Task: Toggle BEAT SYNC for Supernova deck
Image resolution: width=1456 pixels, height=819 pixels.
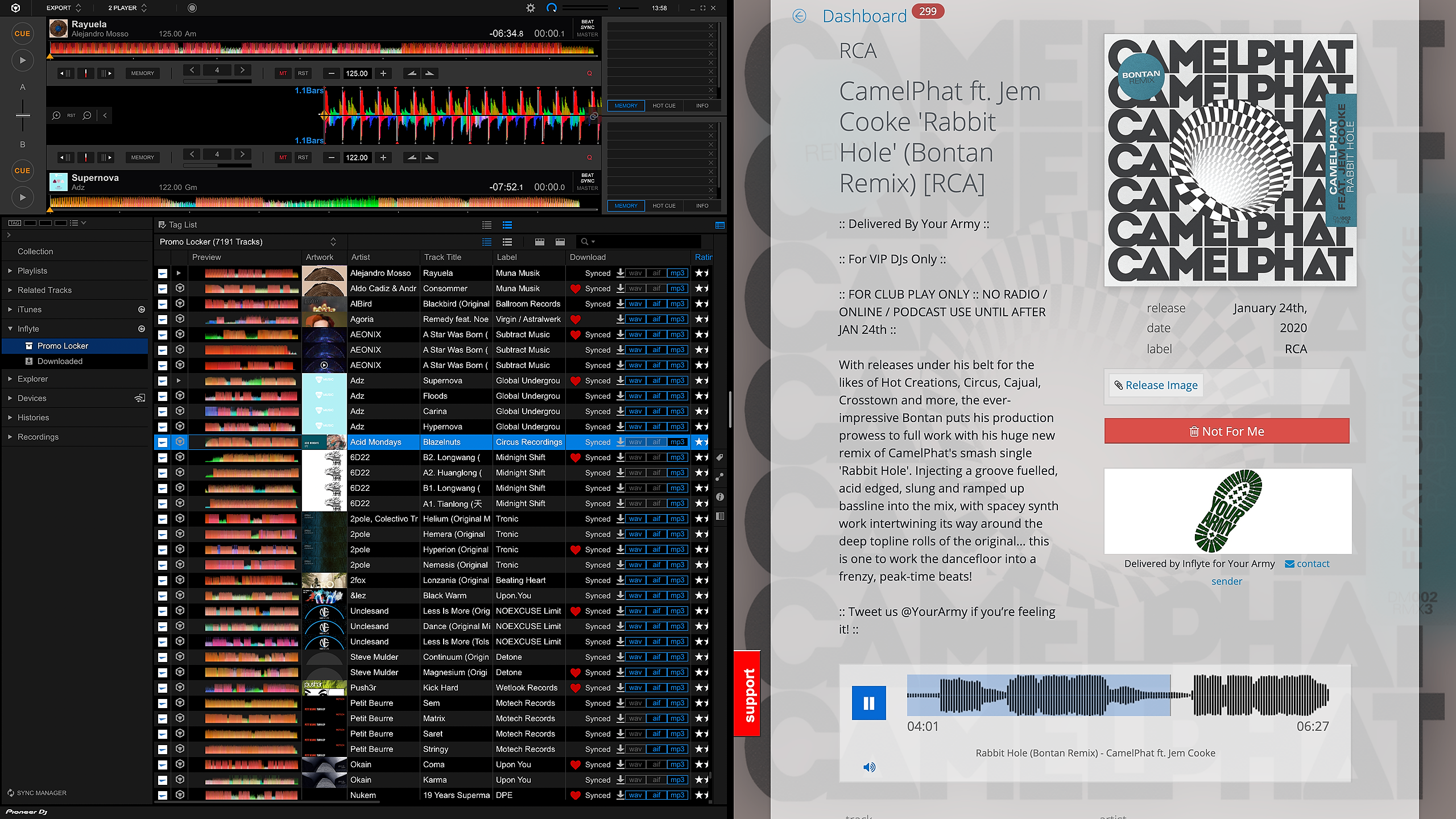Action: coord(588,178)
